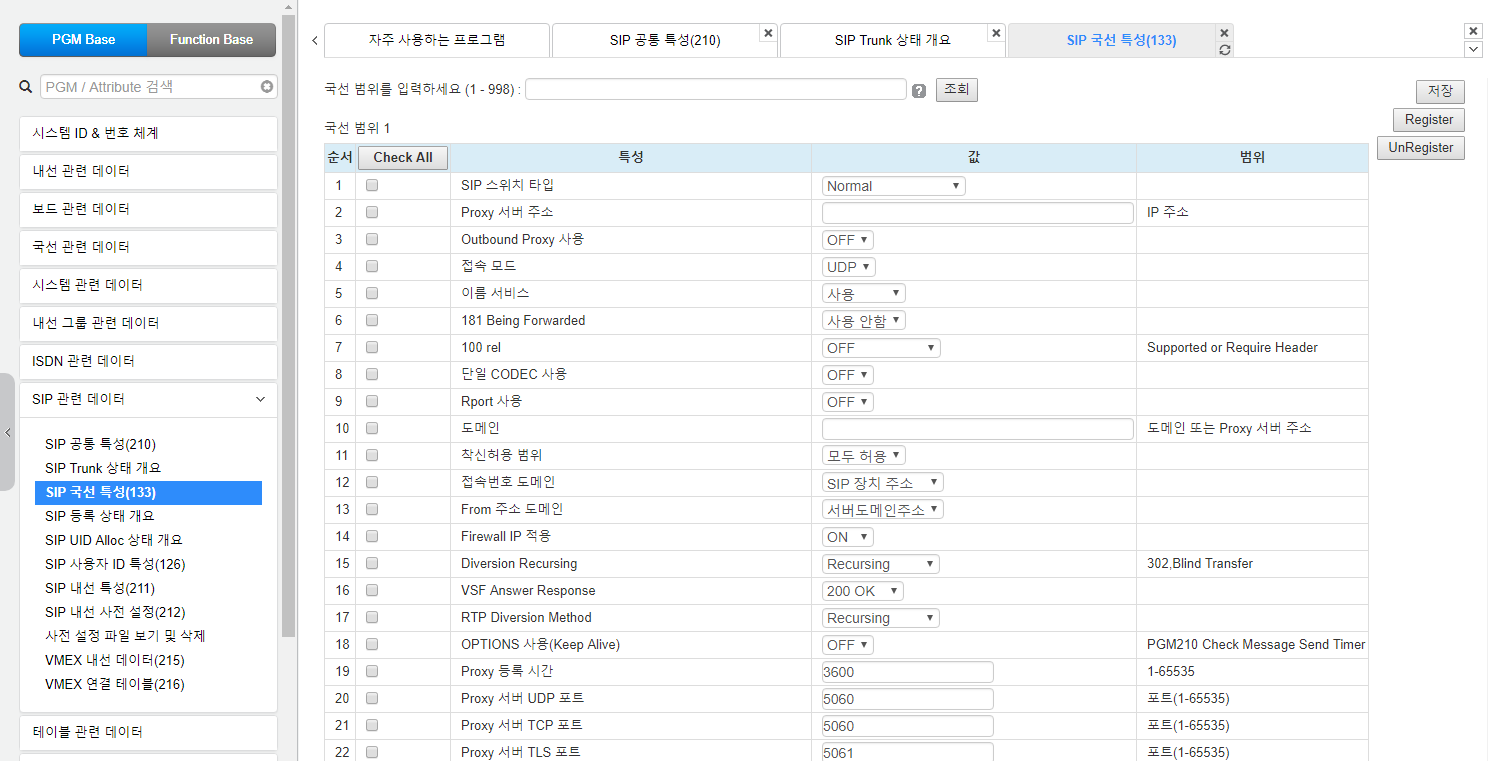Image resolution: width=1488 pixels, height=761 pixels.
Task: Open the 접속번호 도메인 dropdown
Action: click(x=883, y=483)
